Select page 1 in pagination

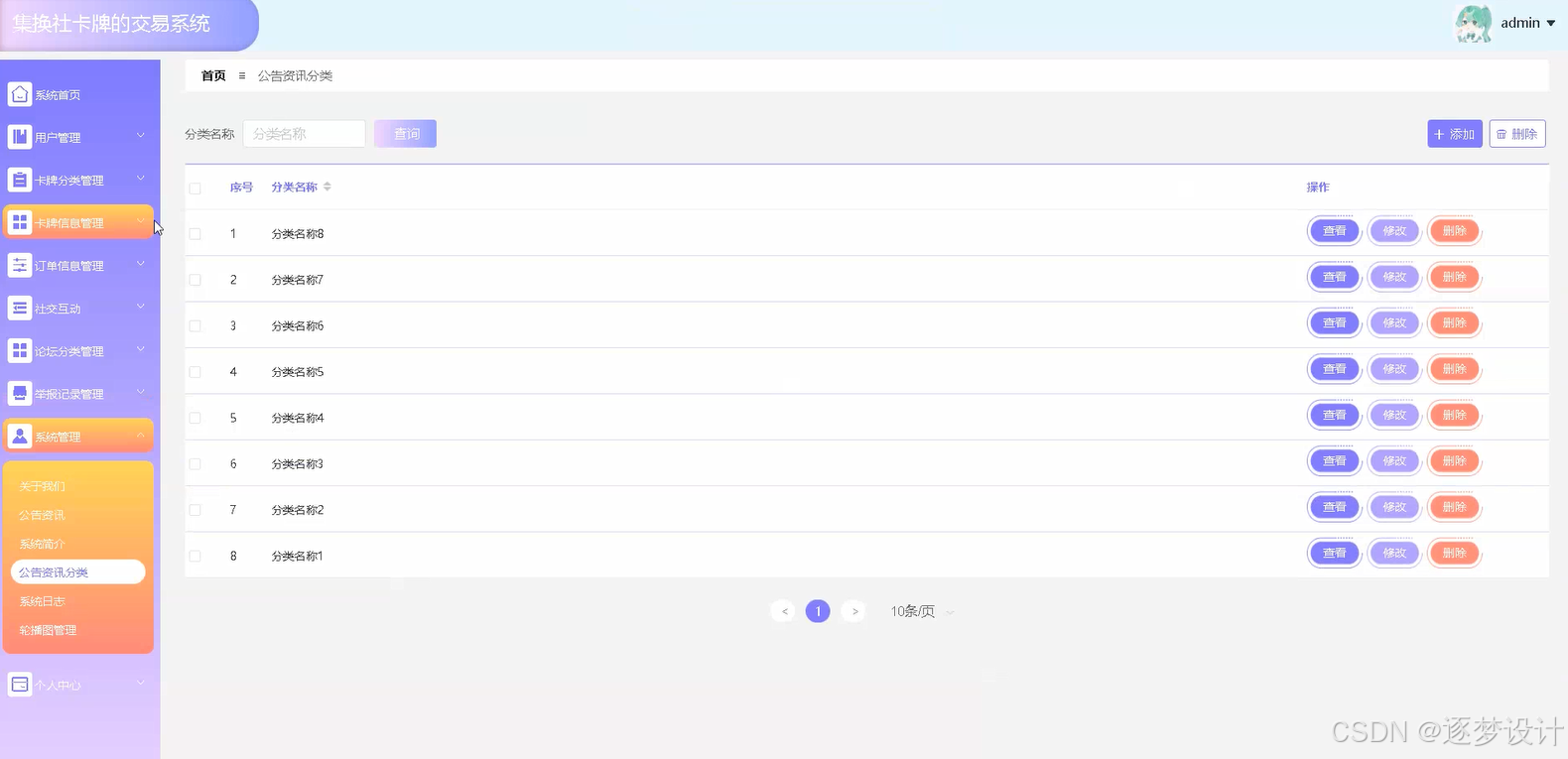pos(818,611)
